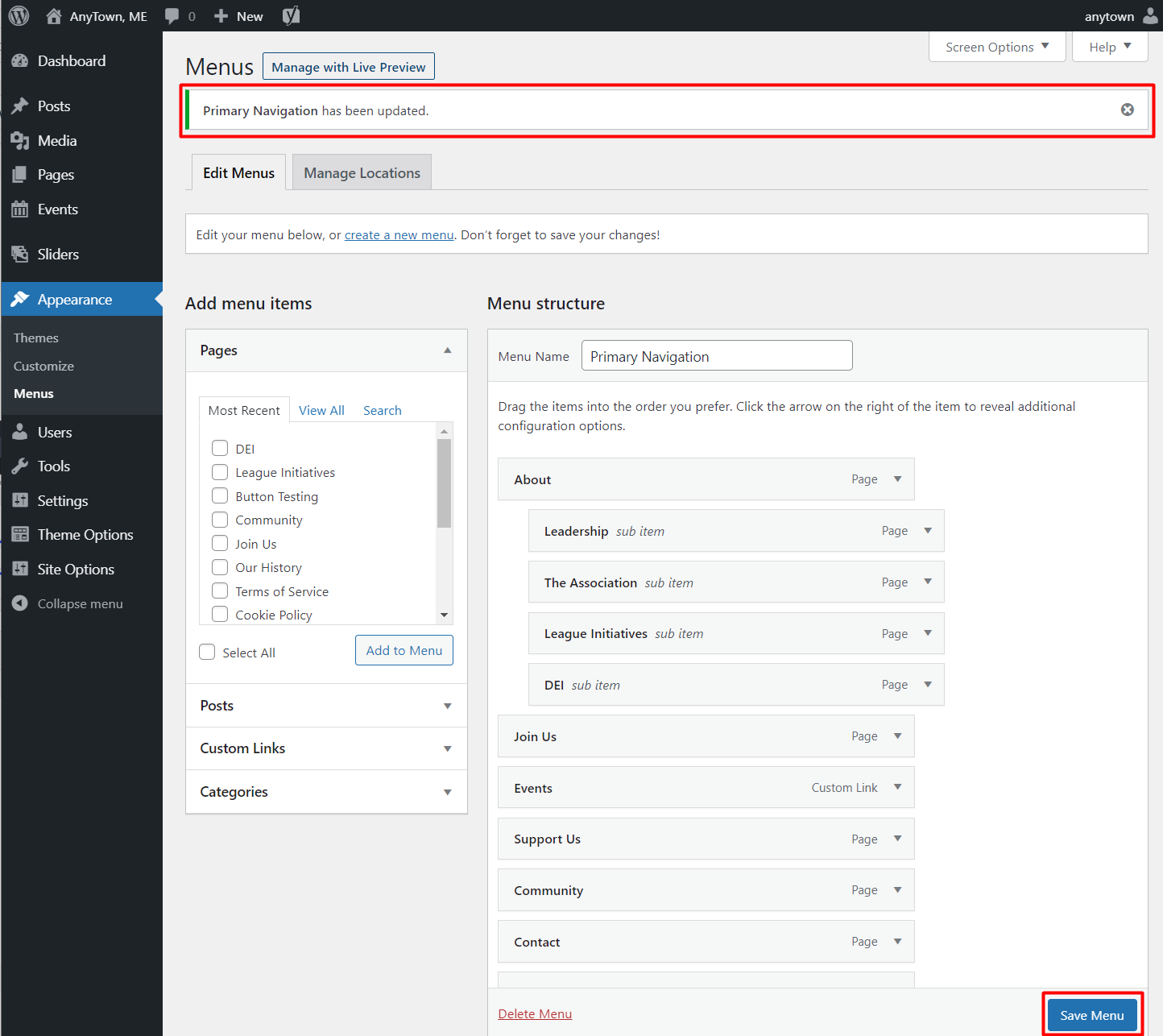
Task: Expand the Events Custom Link options
Action: point(898,787)
